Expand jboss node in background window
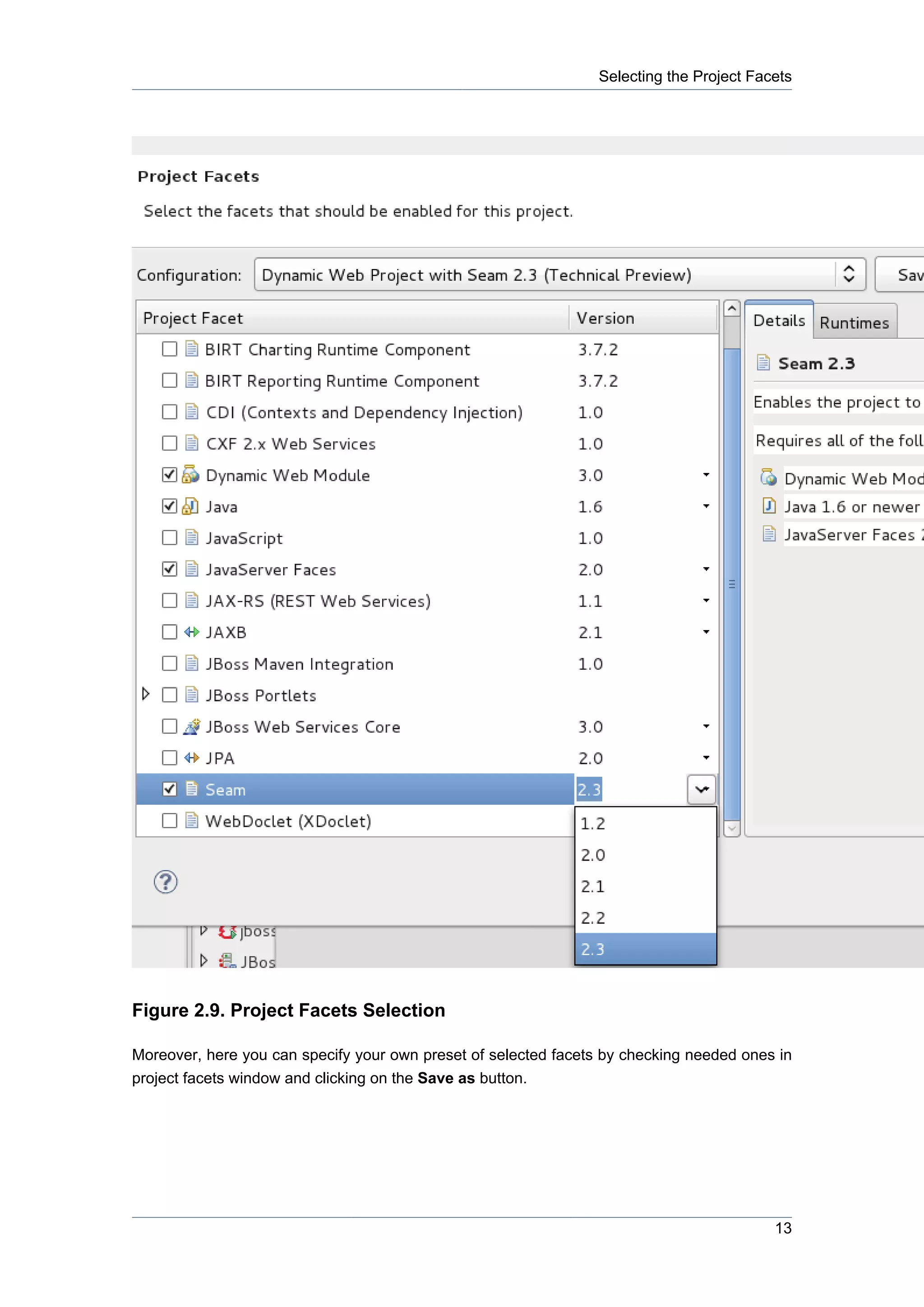924x1307 pixels. coord(203,931)
